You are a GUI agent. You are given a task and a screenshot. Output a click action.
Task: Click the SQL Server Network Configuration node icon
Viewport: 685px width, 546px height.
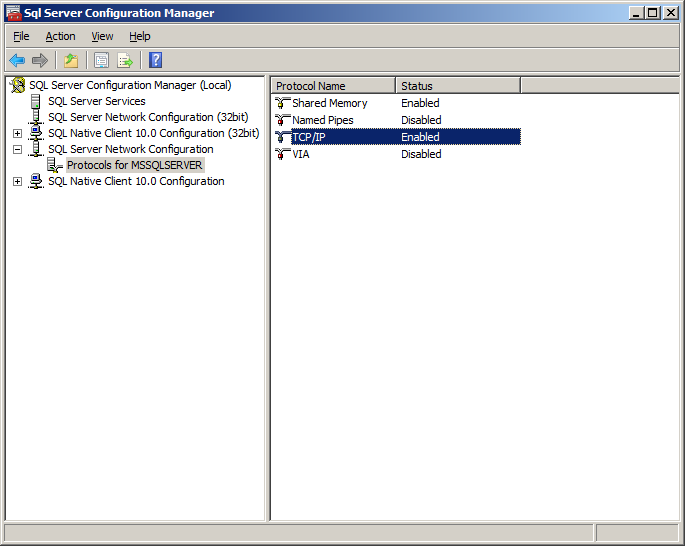tap(36, 149)
